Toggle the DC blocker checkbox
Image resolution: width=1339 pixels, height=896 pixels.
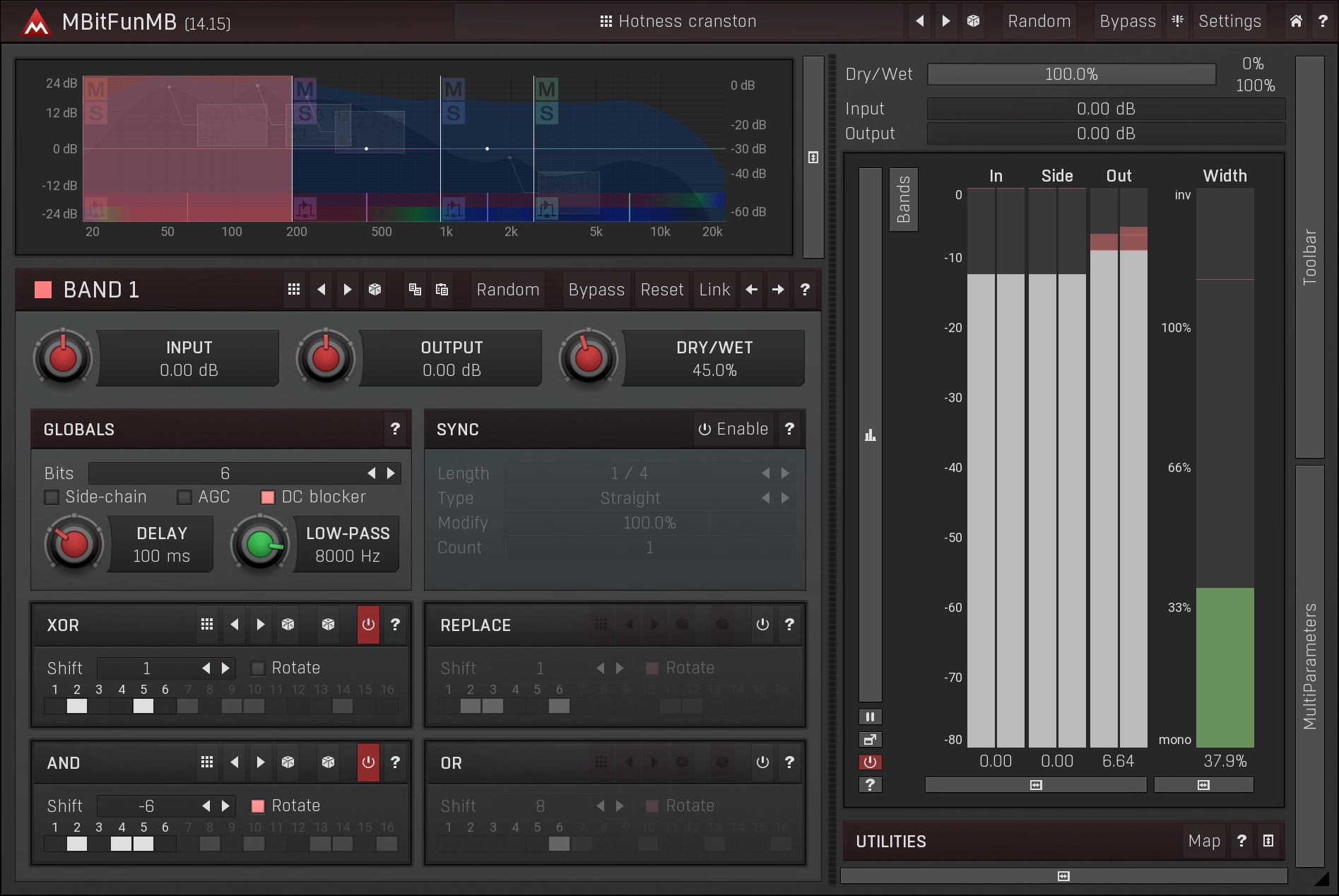(268, 497)
